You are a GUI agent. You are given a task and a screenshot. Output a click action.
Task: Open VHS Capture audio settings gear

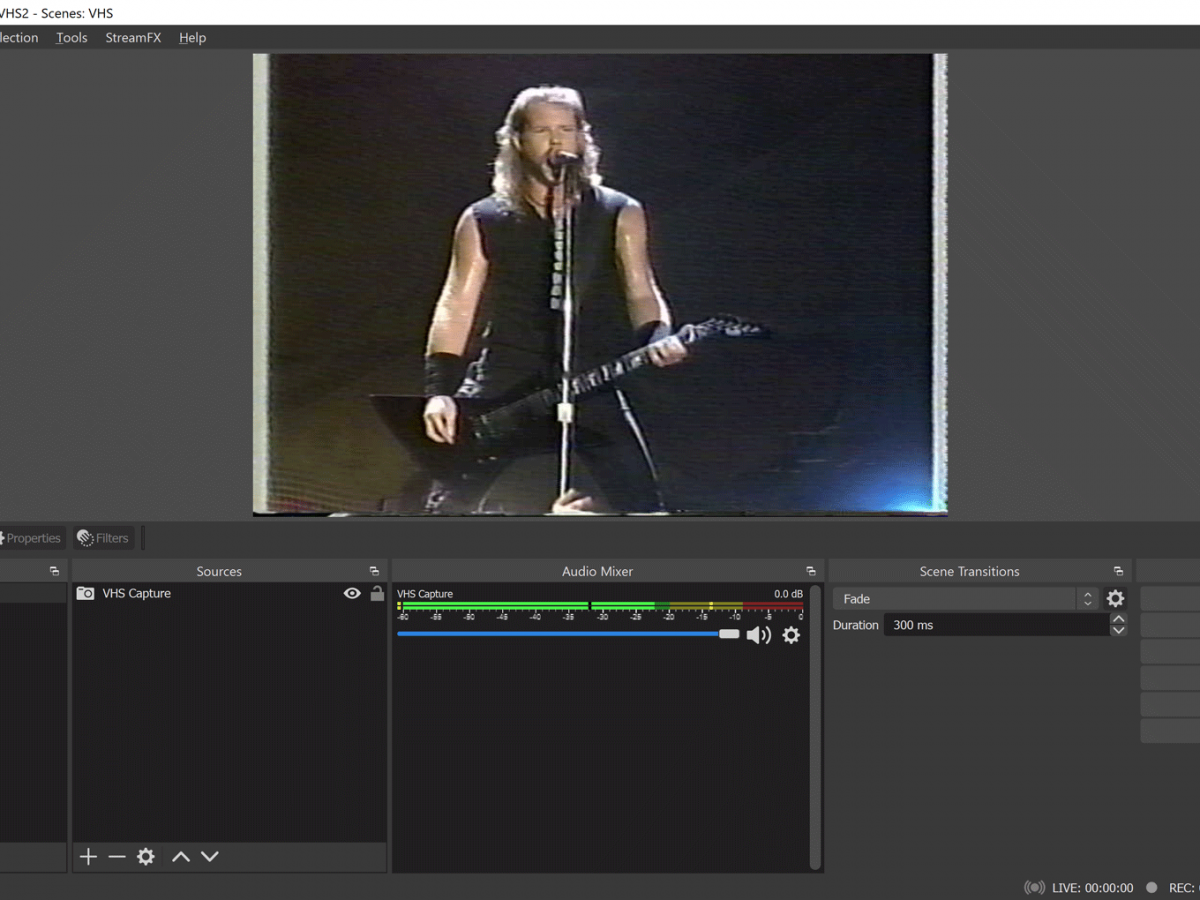coord(791,635)
